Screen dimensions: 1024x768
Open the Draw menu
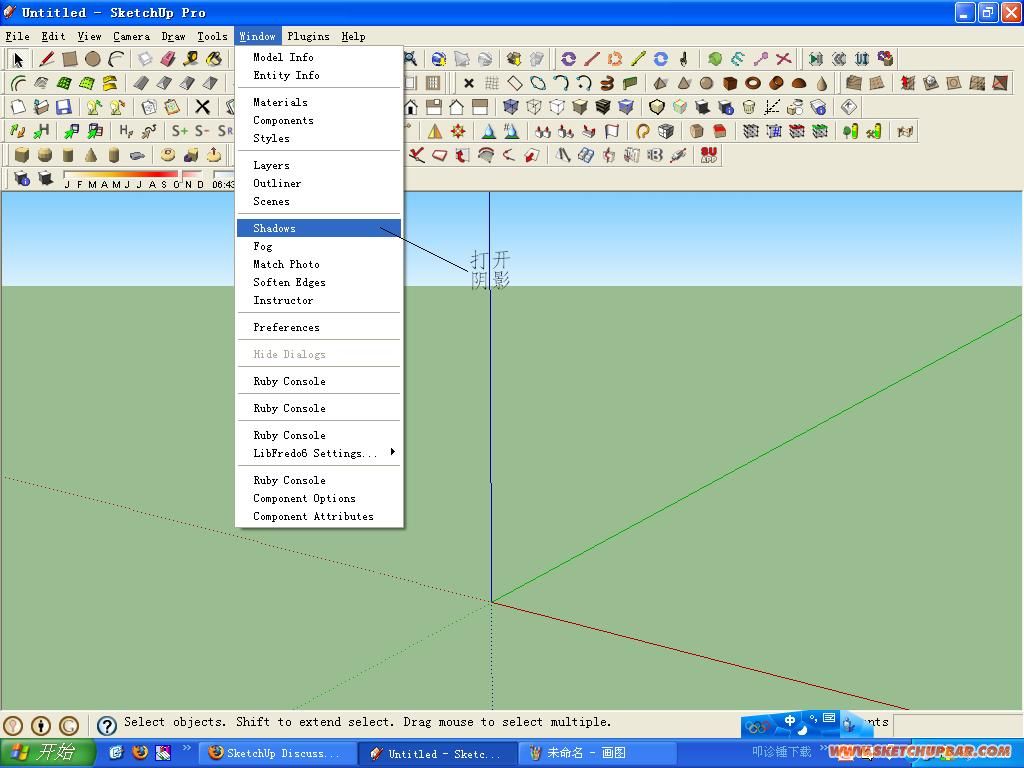(x=173, y=37)
